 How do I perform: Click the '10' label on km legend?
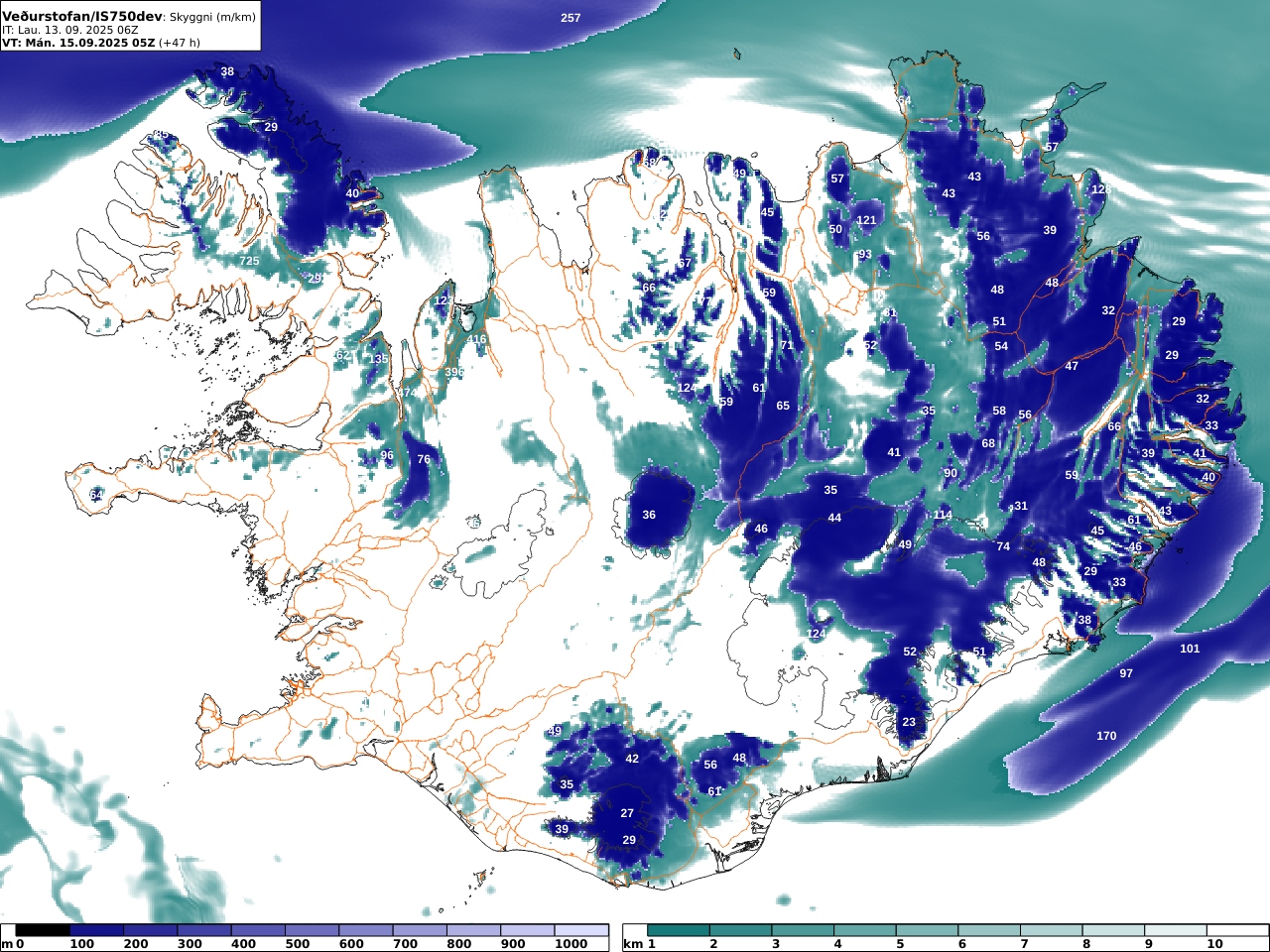pos(1215,944)
